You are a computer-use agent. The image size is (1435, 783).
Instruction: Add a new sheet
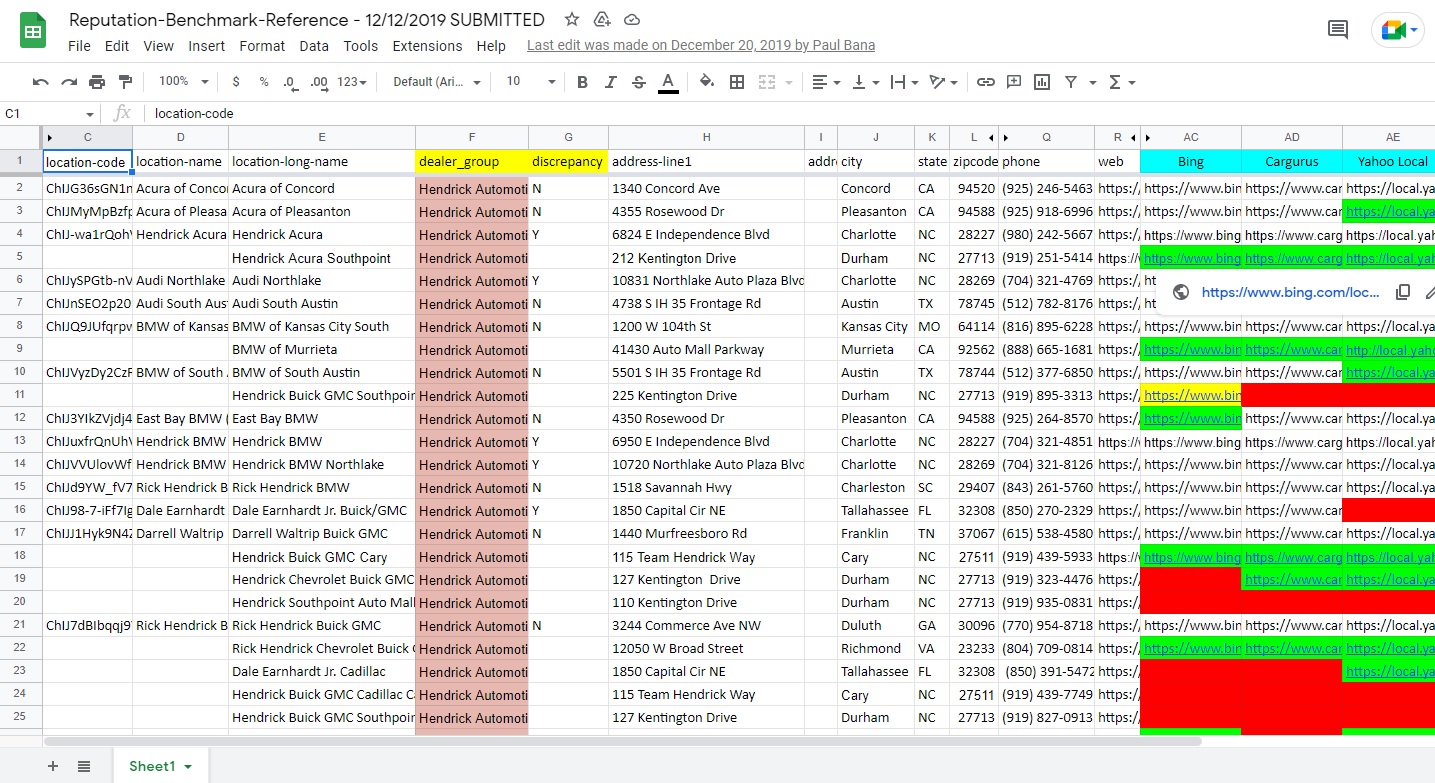[x=53, y=766]
